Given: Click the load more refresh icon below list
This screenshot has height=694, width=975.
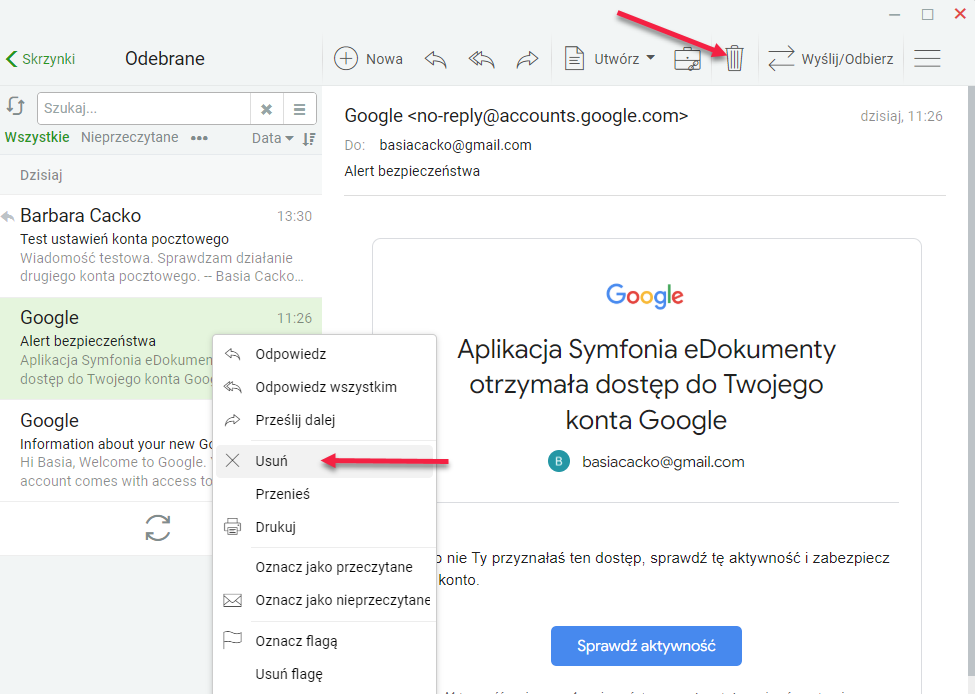Looking at the screenshot, I should point(158,528).
